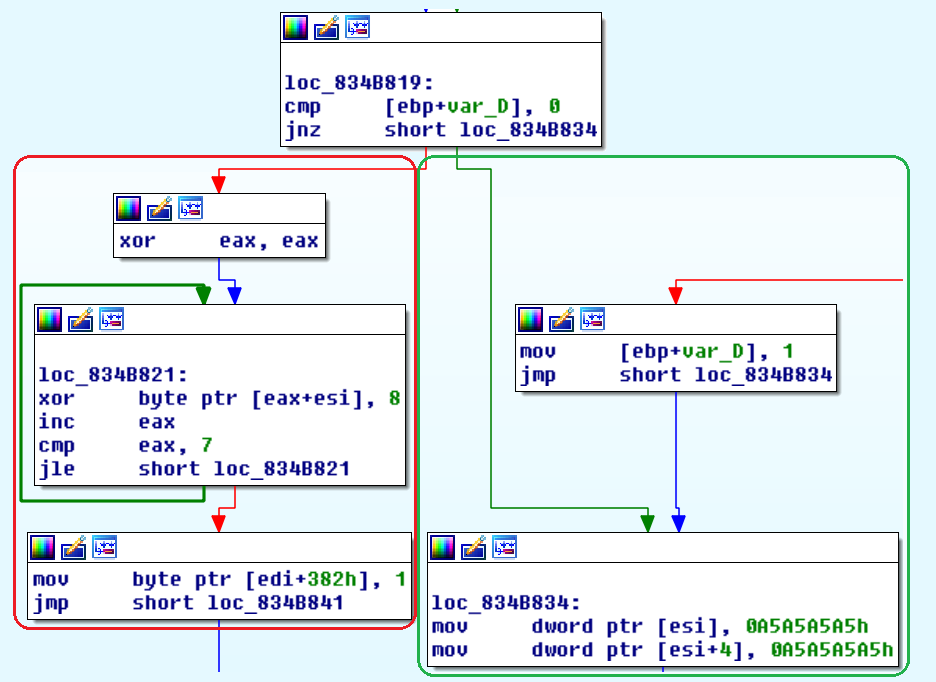
Task: Click the pencil icon in the loc_834B821 loop block
Action: click(x=80, y=320)
